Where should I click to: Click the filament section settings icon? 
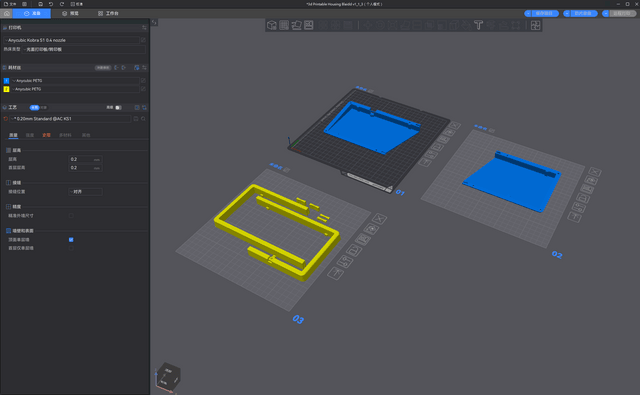click(144, 68)
